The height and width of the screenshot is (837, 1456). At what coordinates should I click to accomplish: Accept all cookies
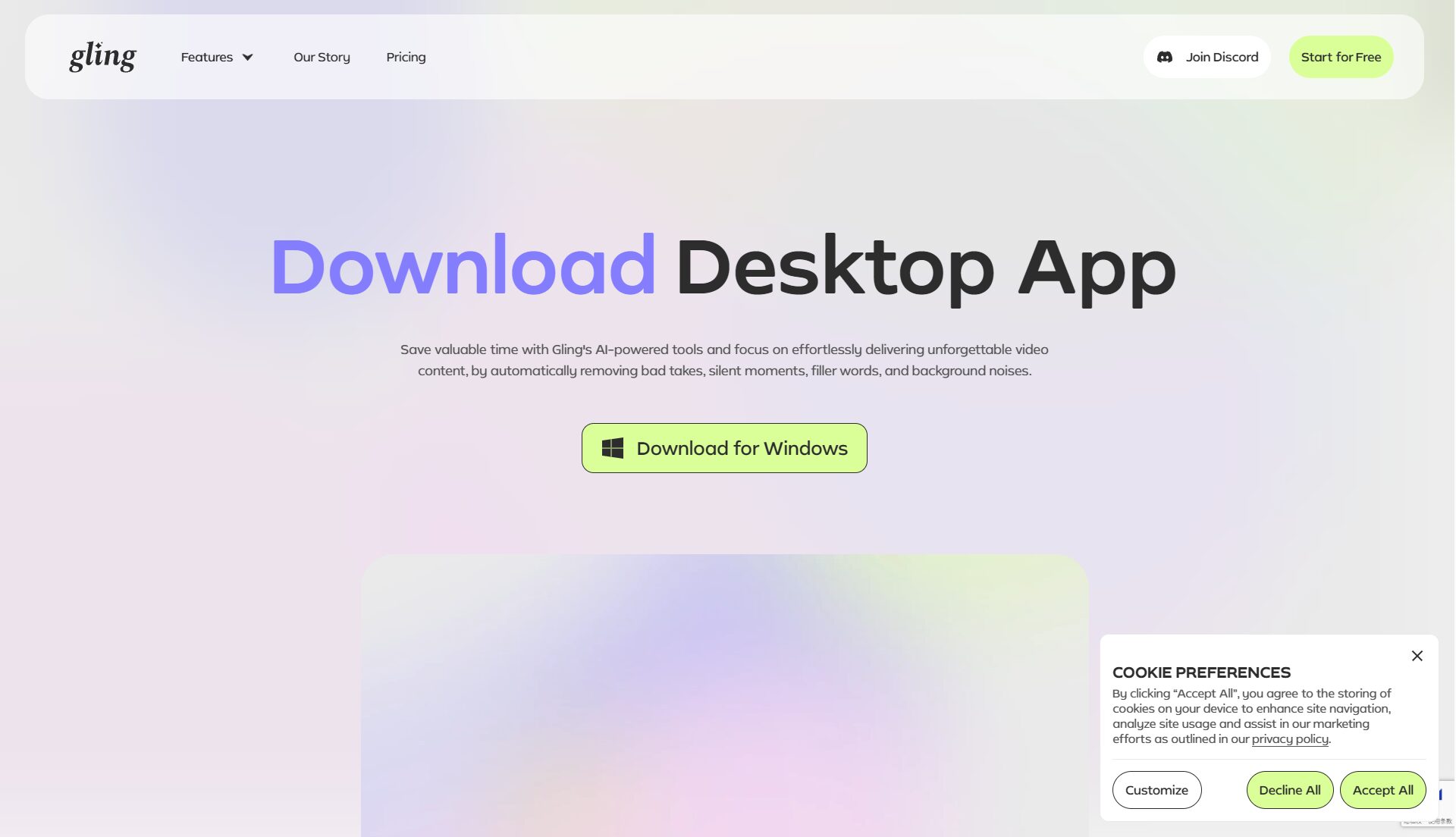[1382, 790]
